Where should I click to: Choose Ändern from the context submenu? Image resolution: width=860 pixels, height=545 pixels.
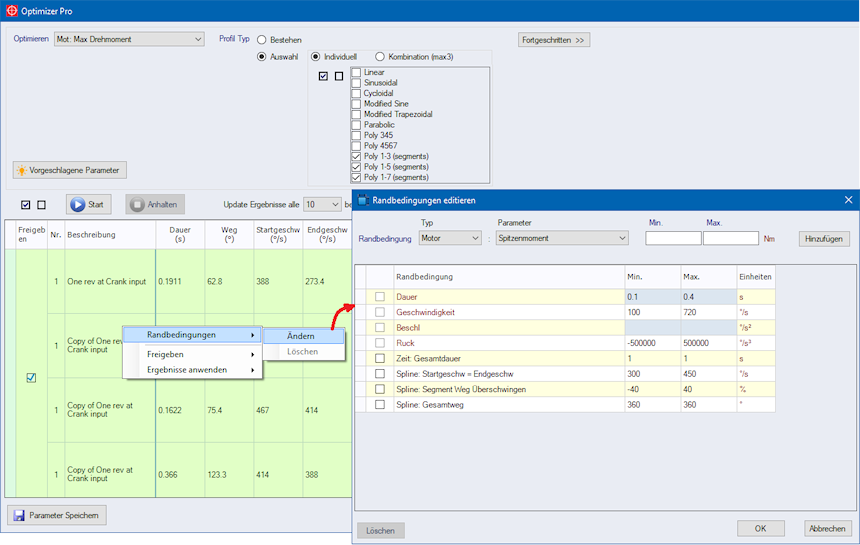coord(300,336)
